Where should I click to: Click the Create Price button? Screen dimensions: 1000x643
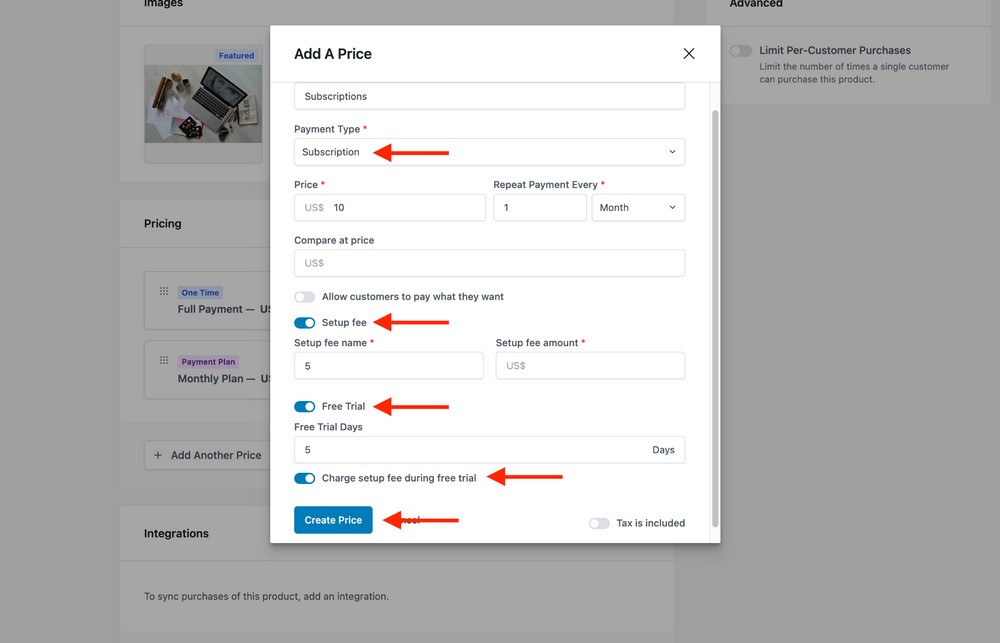click(x=333, y=519)
